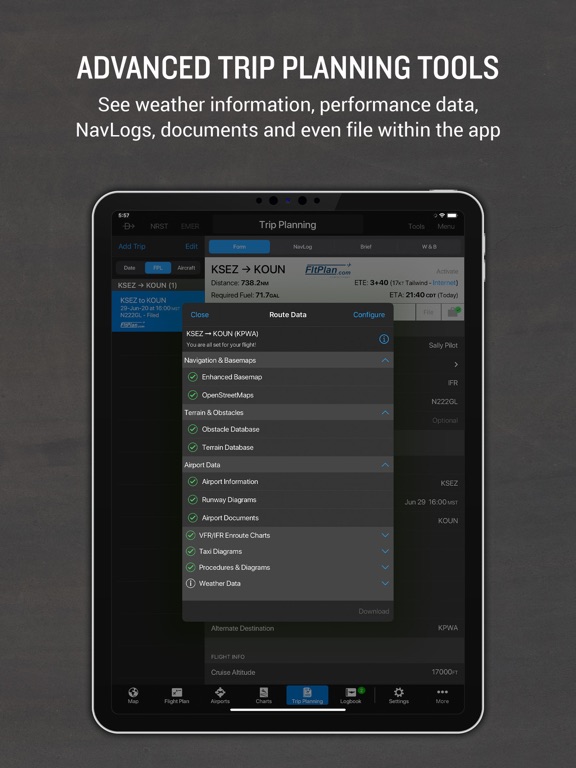Tap the FltPlan.com logo in the header
This screenshot has width=576, height=768.
pos(328,269)
